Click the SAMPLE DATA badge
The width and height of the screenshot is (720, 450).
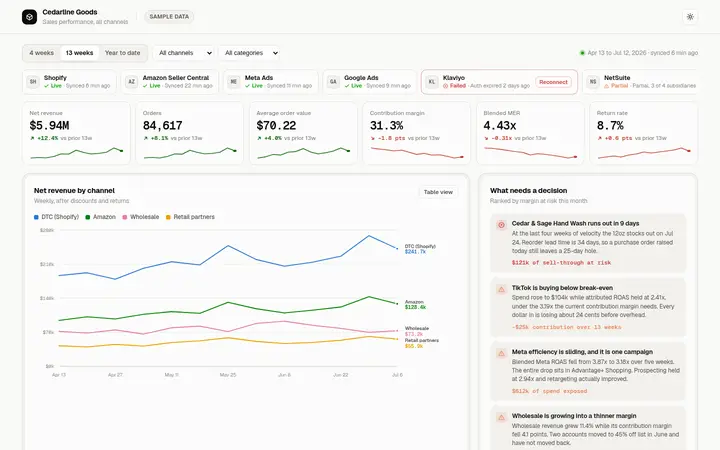(x=169, y=17)
